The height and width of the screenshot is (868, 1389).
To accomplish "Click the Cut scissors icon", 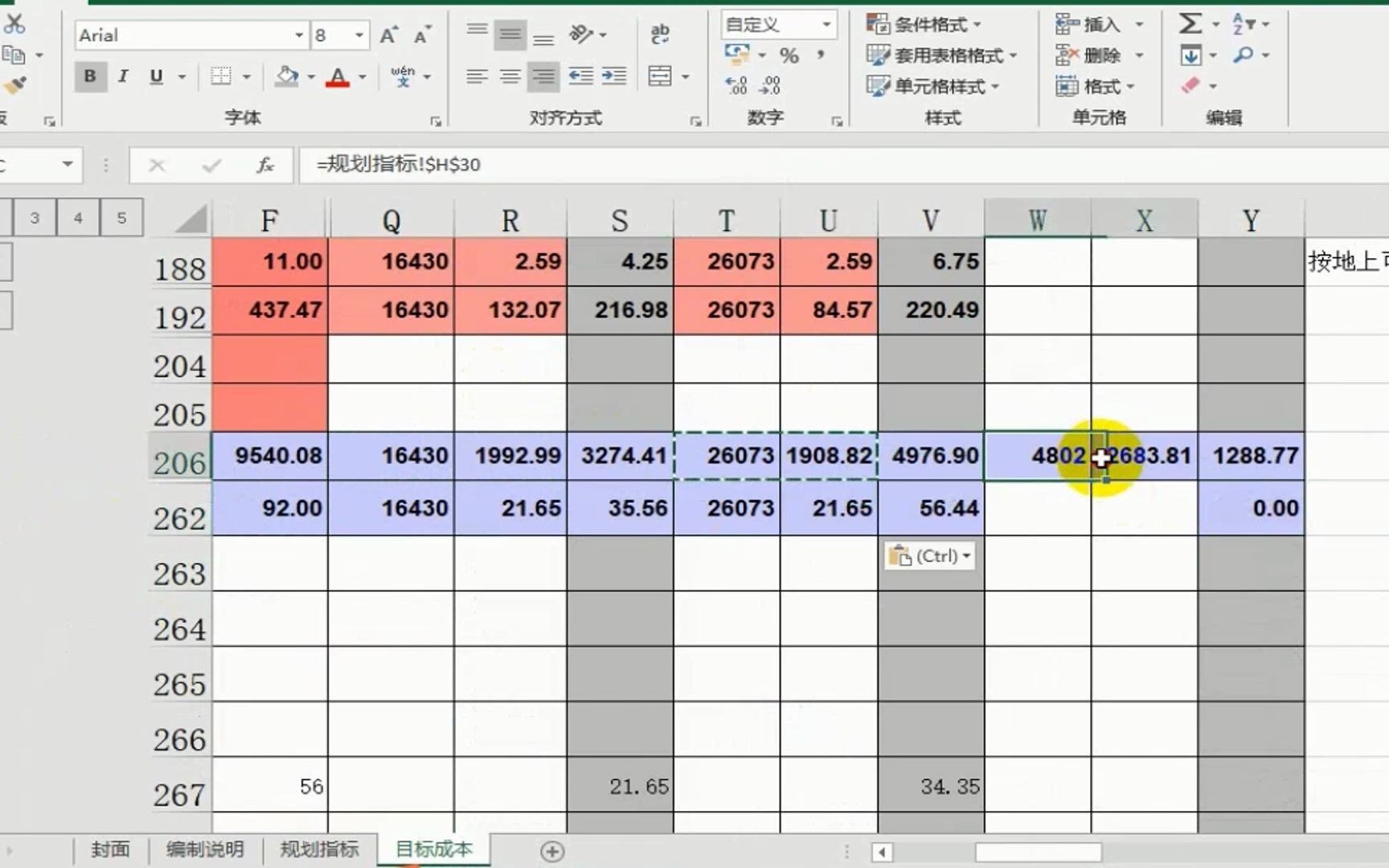I will pos(14,23).
